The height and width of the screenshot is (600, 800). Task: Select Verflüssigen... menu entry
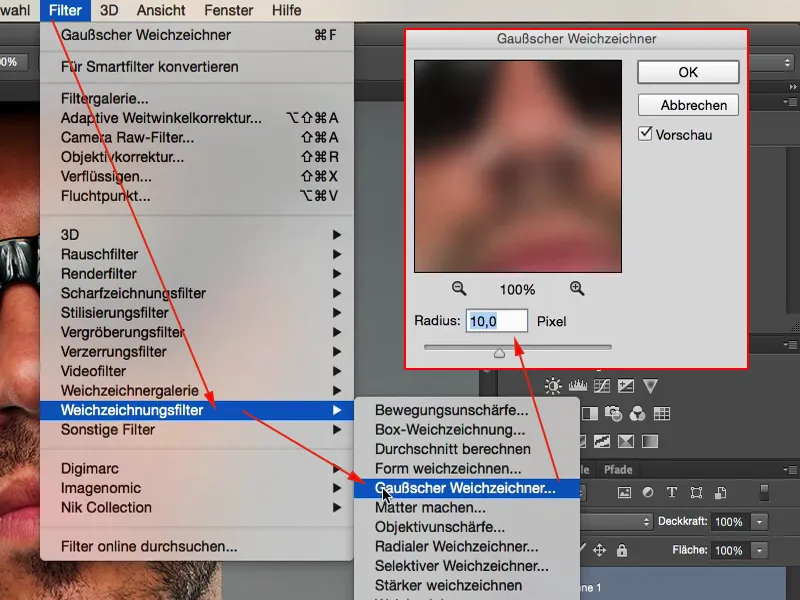pyautogui.click(x=197, y=177)
